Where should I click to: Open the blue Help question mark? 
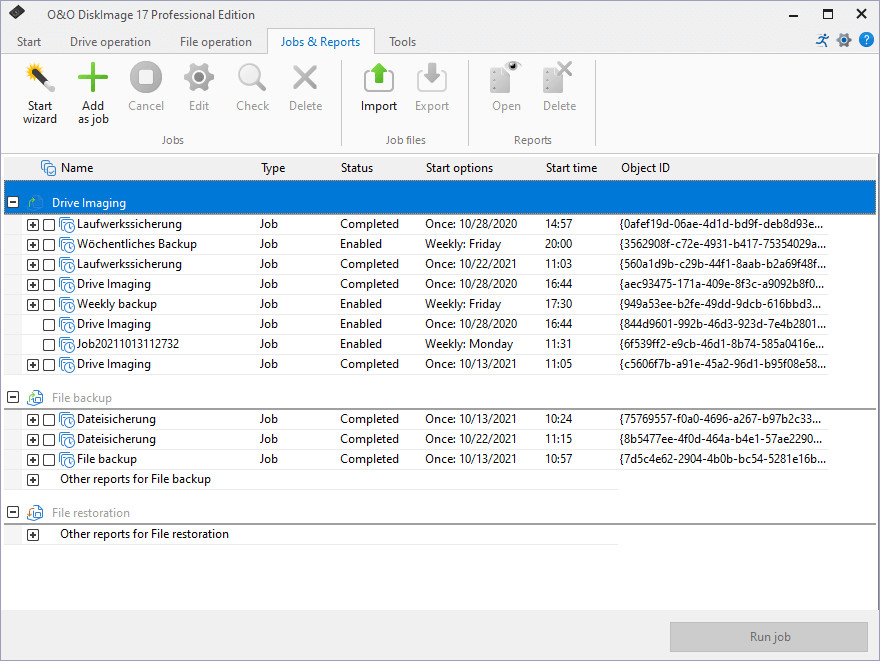pos(866,40)
